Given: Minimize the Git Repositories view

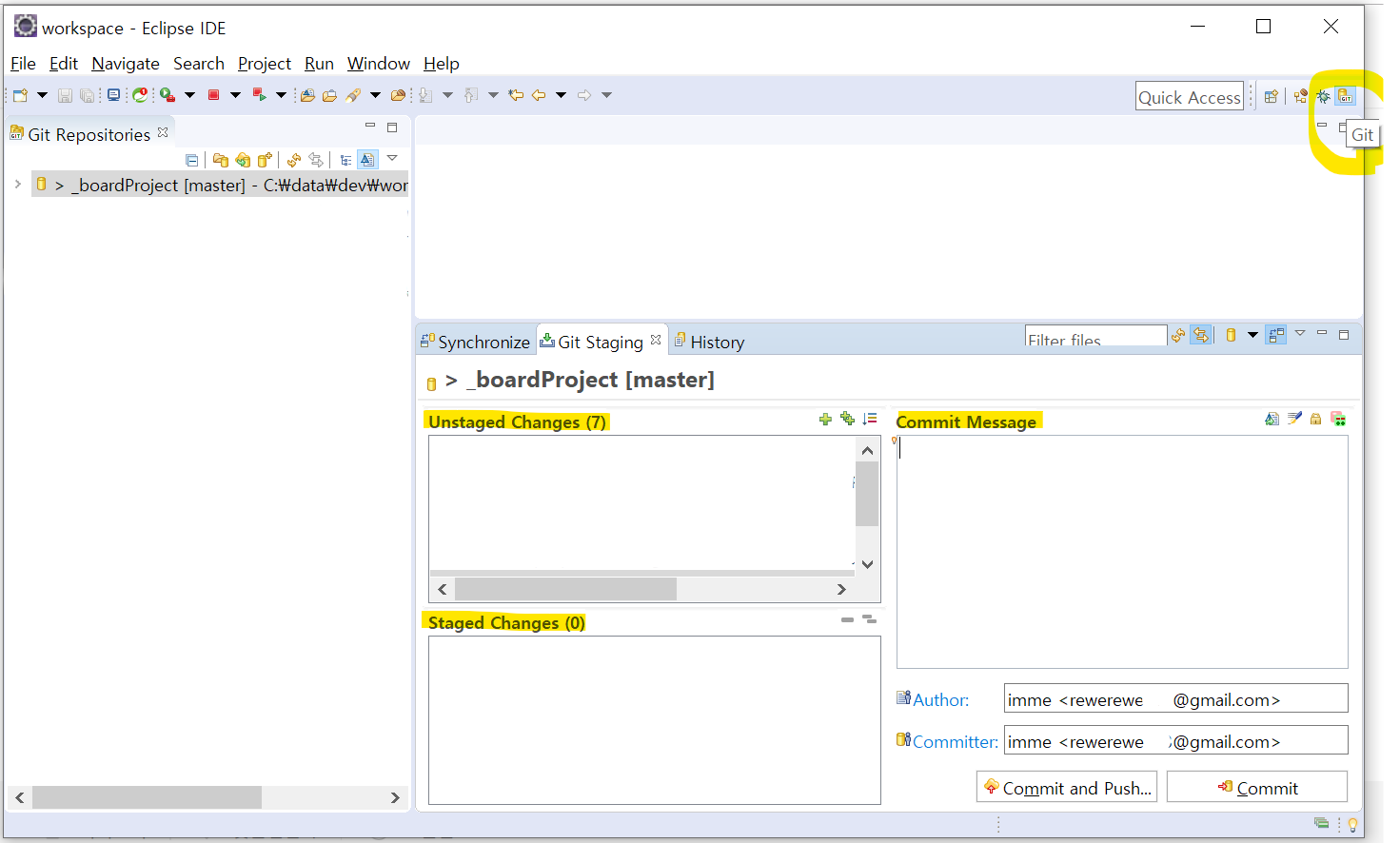Looking at the screenshot, I should click(x=370, y=126).
